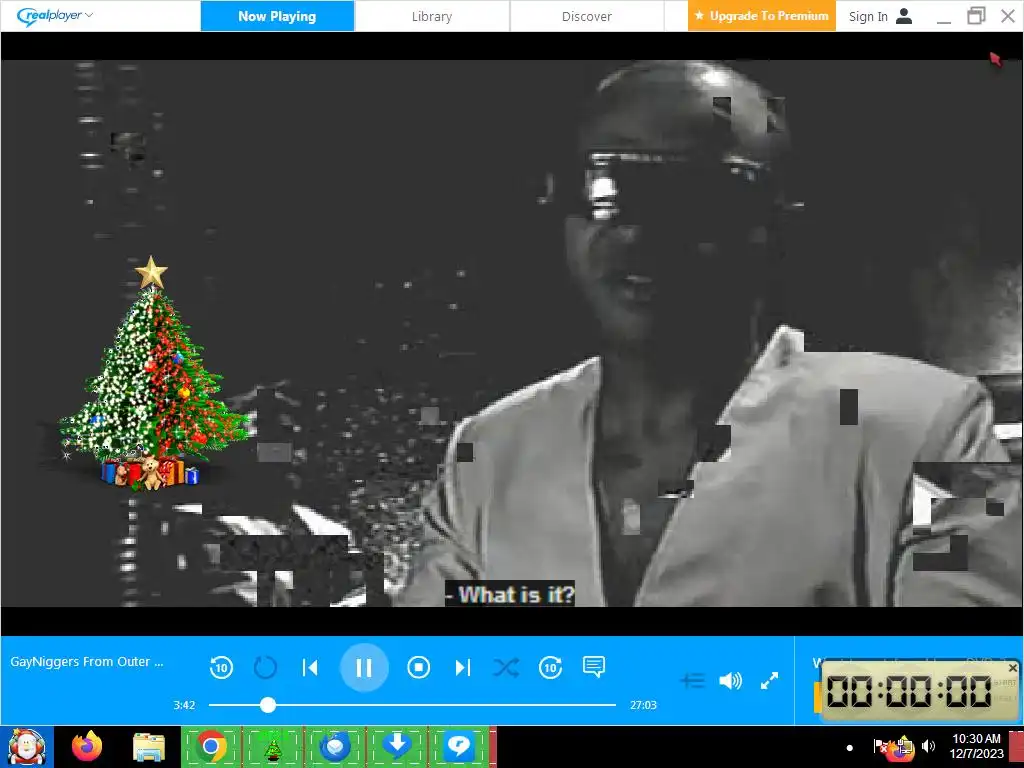The height and width of the screenshot is (768, 1024).
Task: Click the system tray volume icon
Action: (929, 746)
